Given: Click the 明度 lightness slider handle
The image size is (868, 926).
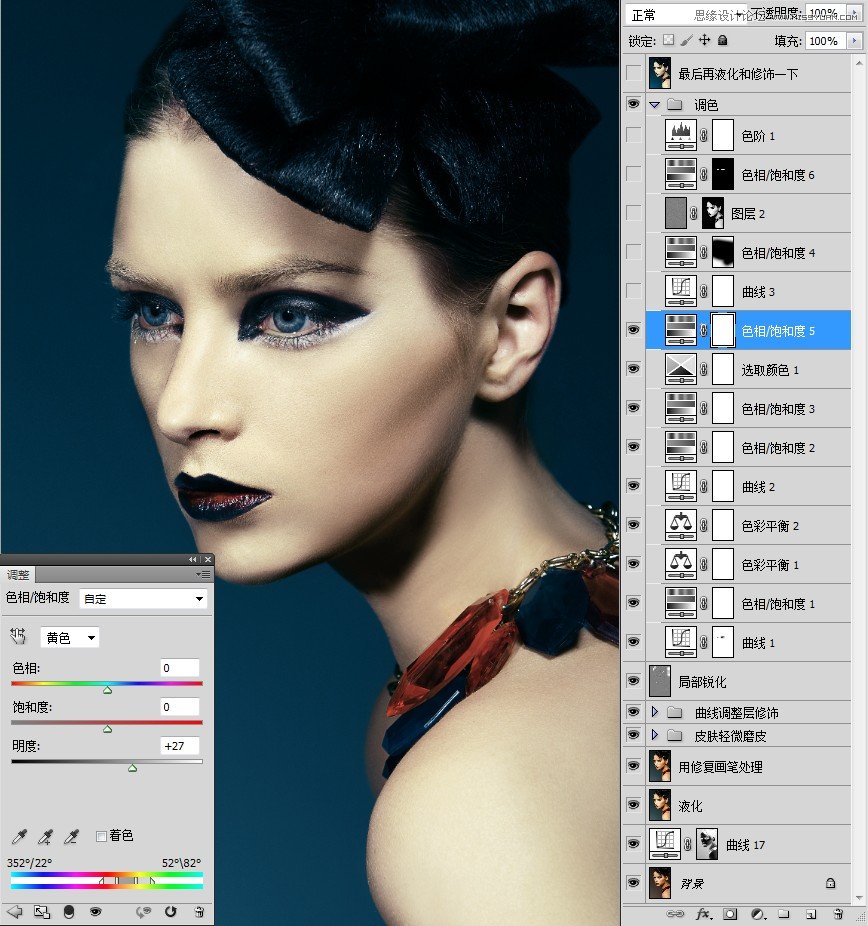Looking at the screenshot, I should (x=132, y=768).
